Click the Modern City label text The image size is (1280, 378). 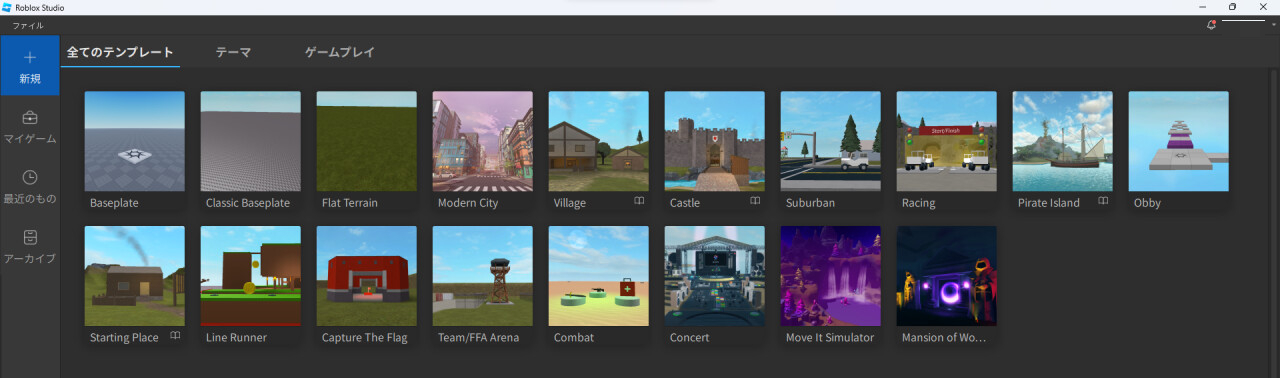pyautogui.click(x=468, y=203)
